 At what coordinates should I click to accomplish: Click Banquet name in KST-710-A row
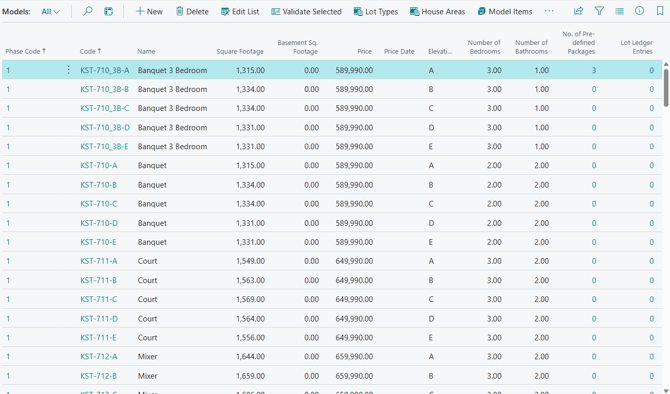152,165
